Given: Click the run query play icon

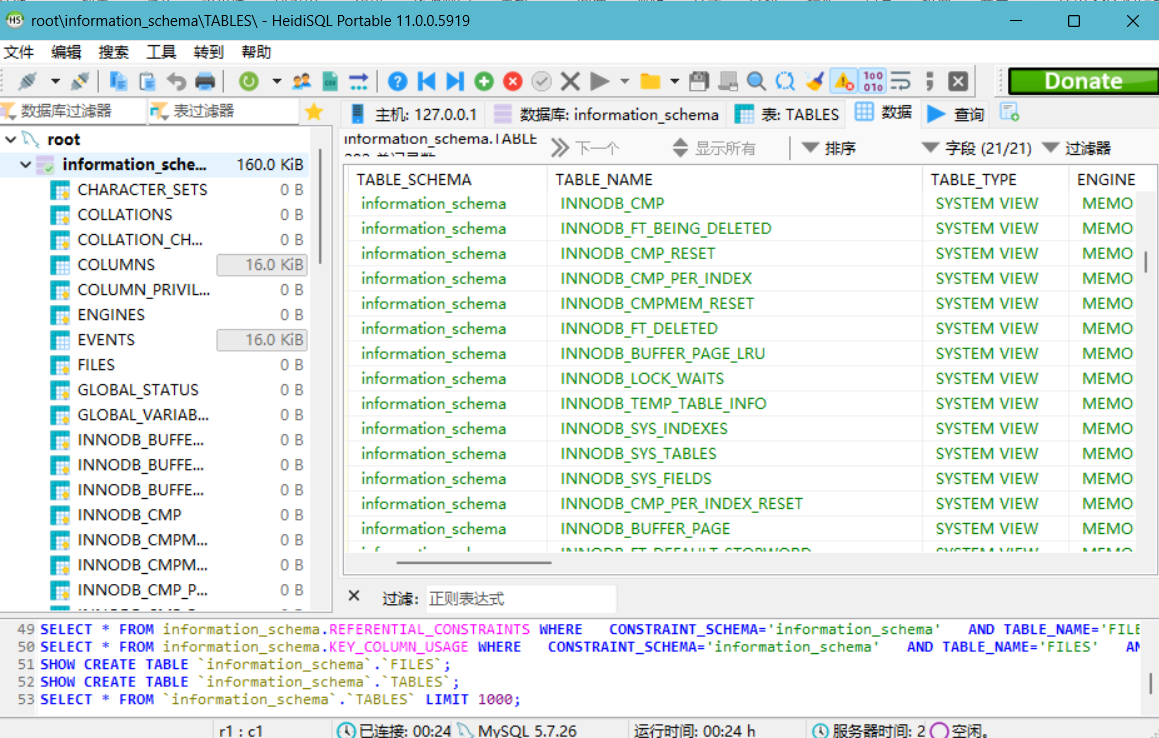Looking at the screenshot, I should [x=599, y=81].
